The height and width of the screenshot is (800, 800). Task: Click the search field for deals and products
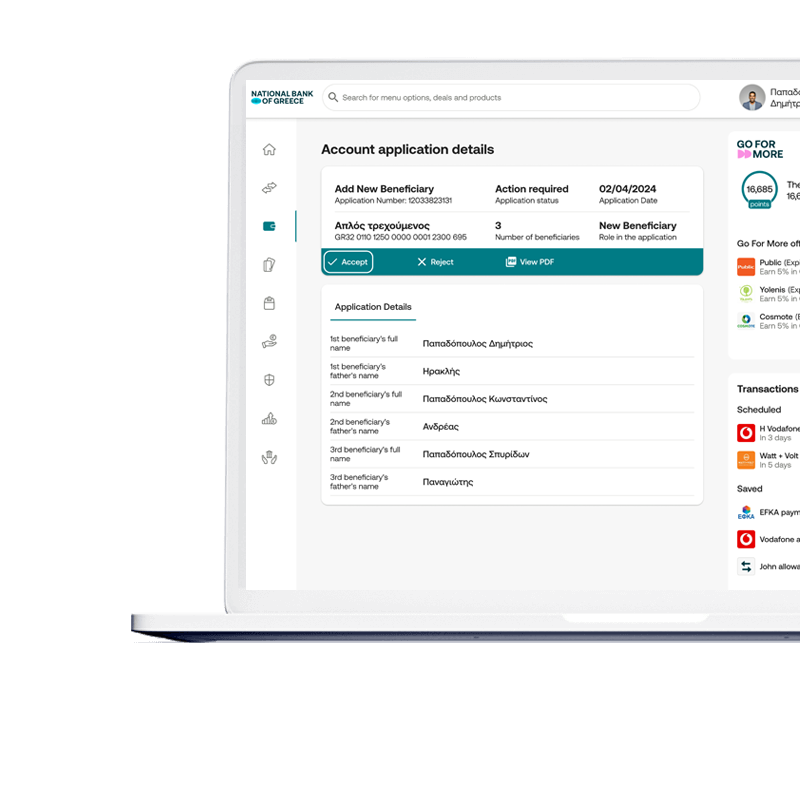pos(510,97)
